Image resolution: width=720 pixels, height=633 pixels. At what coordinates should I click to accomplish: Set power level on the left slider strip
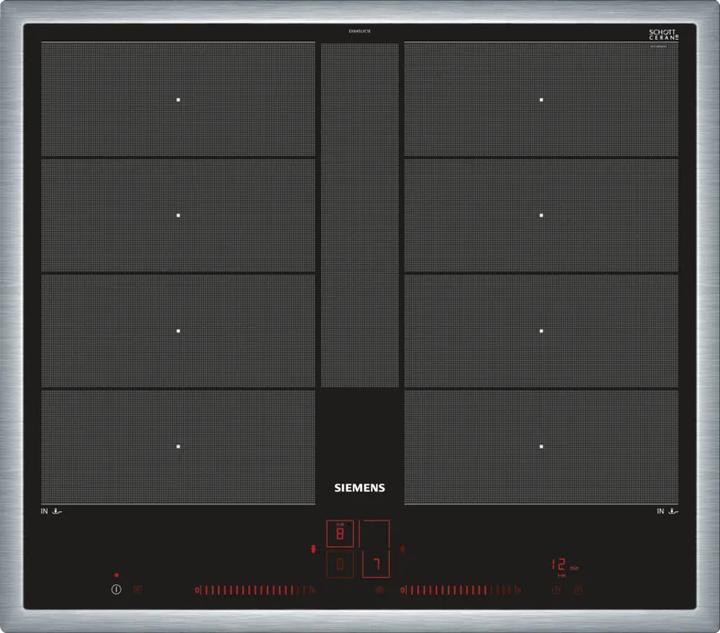[255, 590]
